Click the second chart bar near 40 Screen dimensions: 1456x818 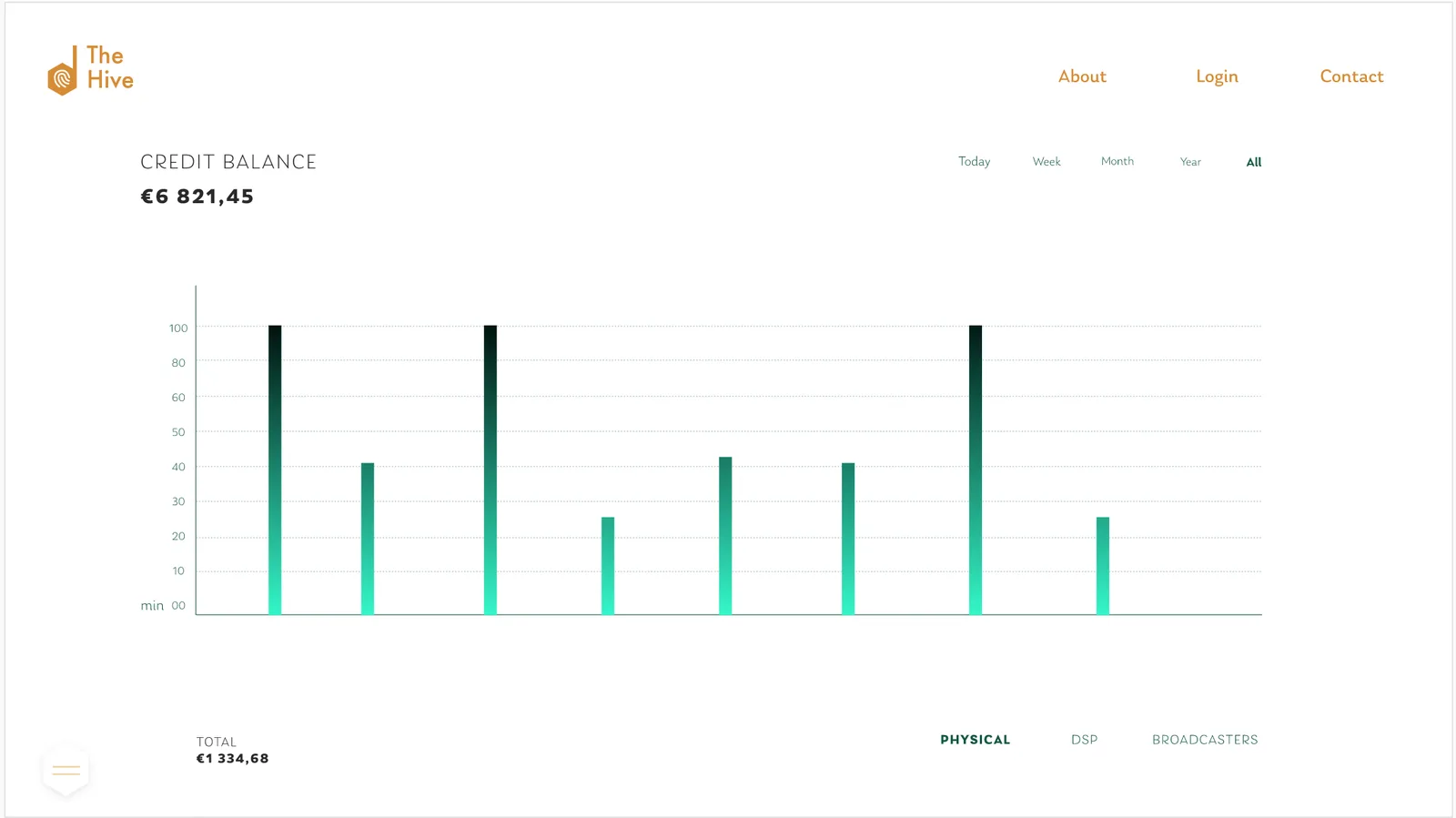pyautogui.click(x=368, y=539)
